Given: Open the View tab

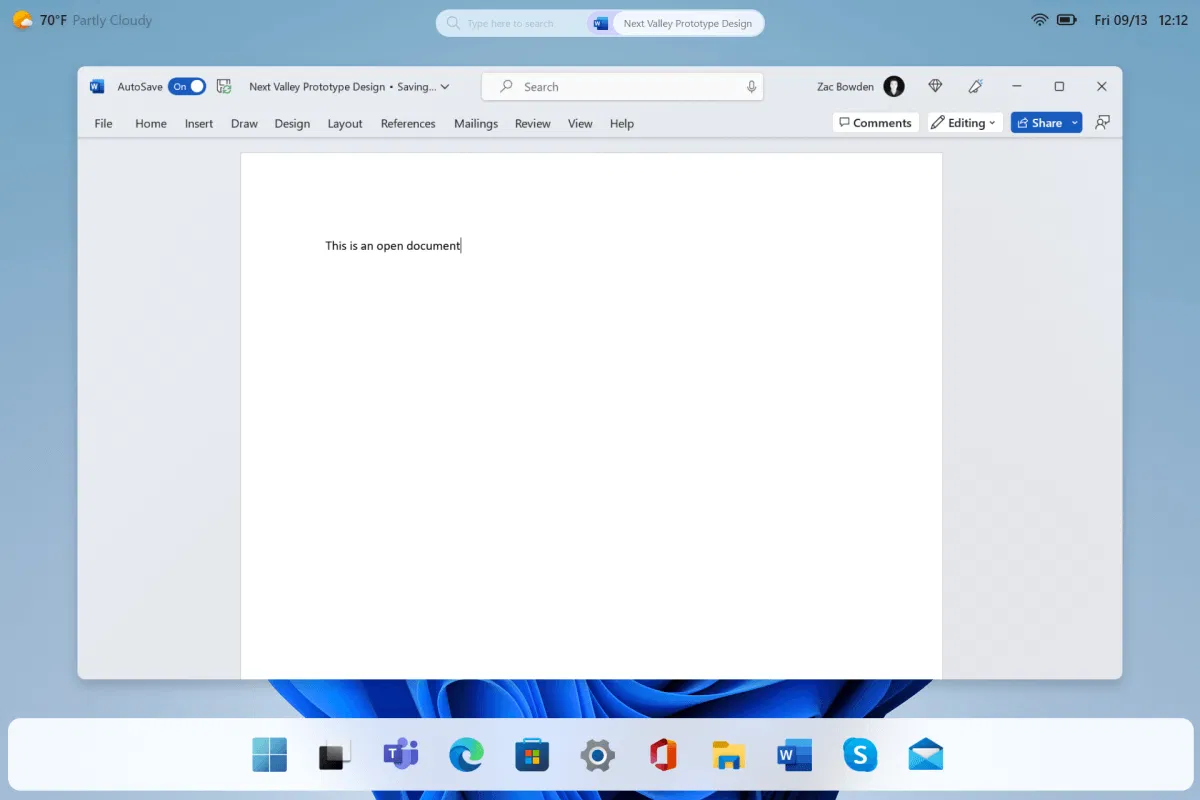Looking at the screenshot, I should pyautogui.click(x=580, y=123).
